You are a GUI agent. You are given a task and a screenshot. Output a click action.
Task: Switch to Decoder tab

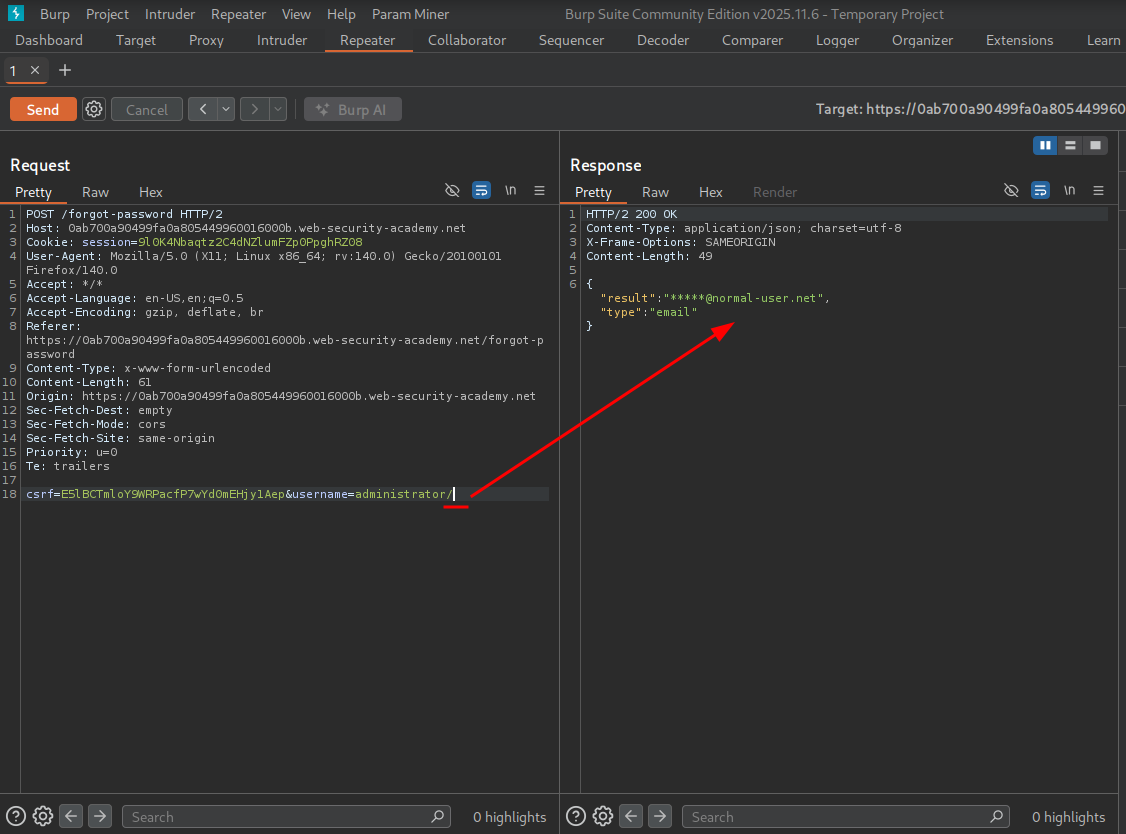pos(663,40)
